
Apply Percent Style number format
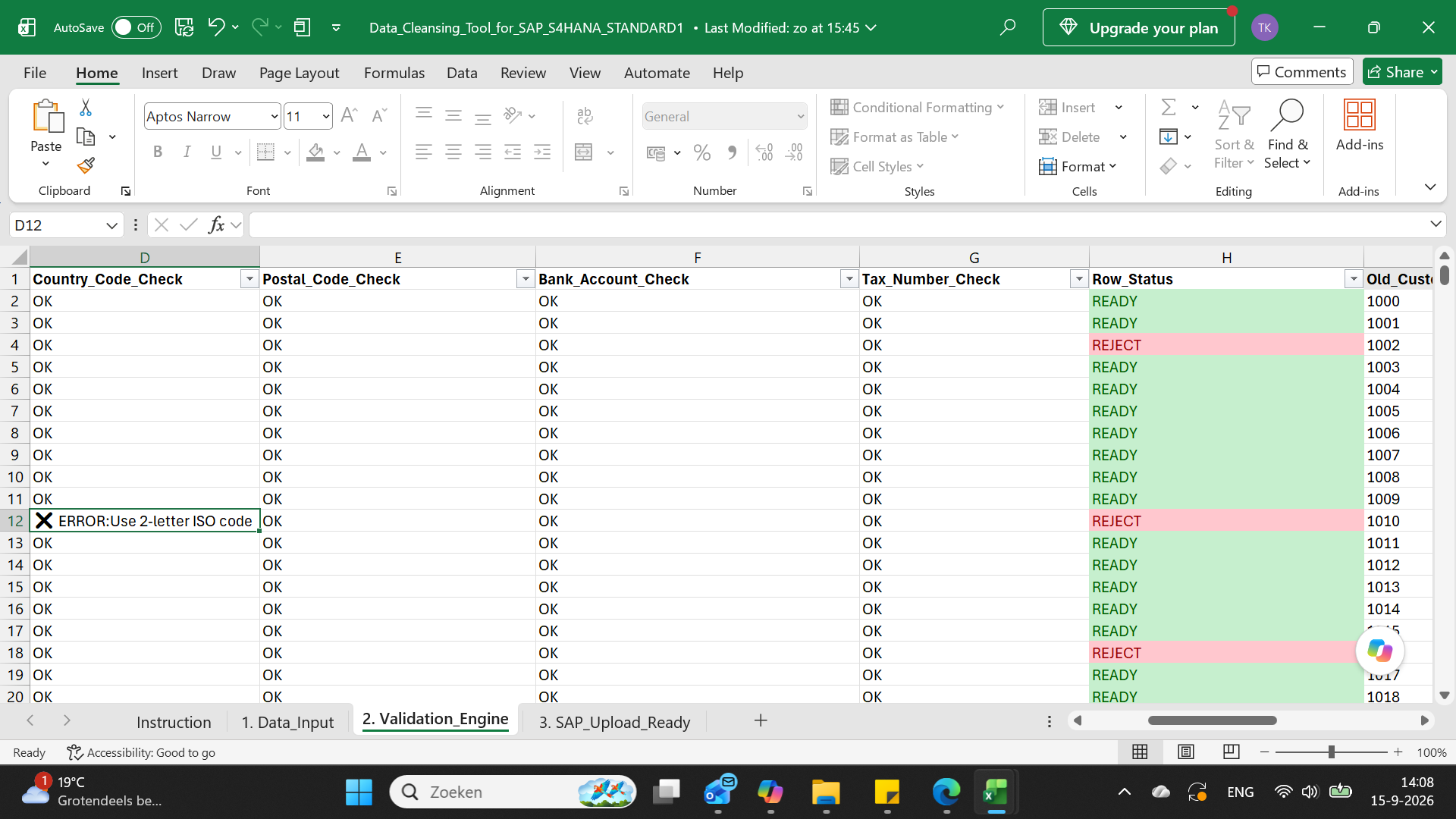tap(702, 152)
